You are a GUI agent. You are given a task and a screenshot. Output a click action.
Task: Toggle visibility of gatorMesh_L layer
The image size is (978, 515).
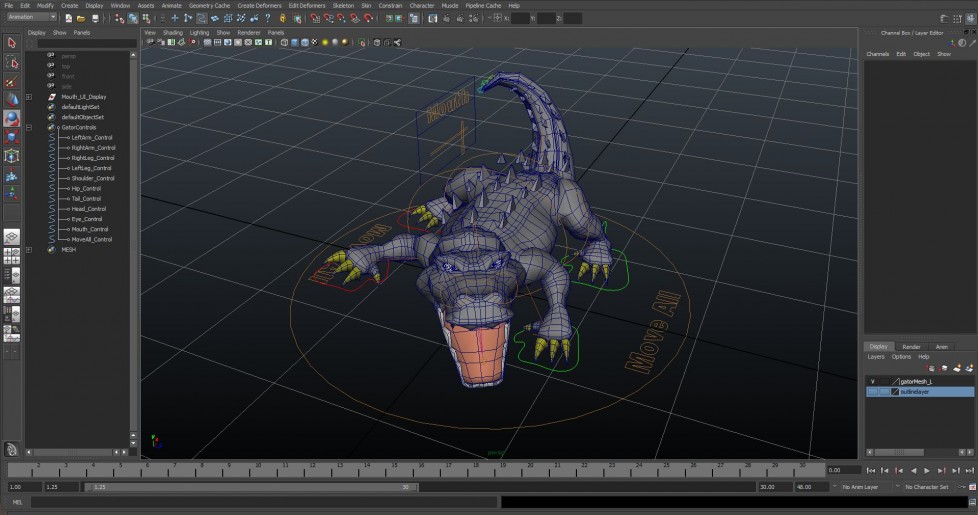(873, 381)
